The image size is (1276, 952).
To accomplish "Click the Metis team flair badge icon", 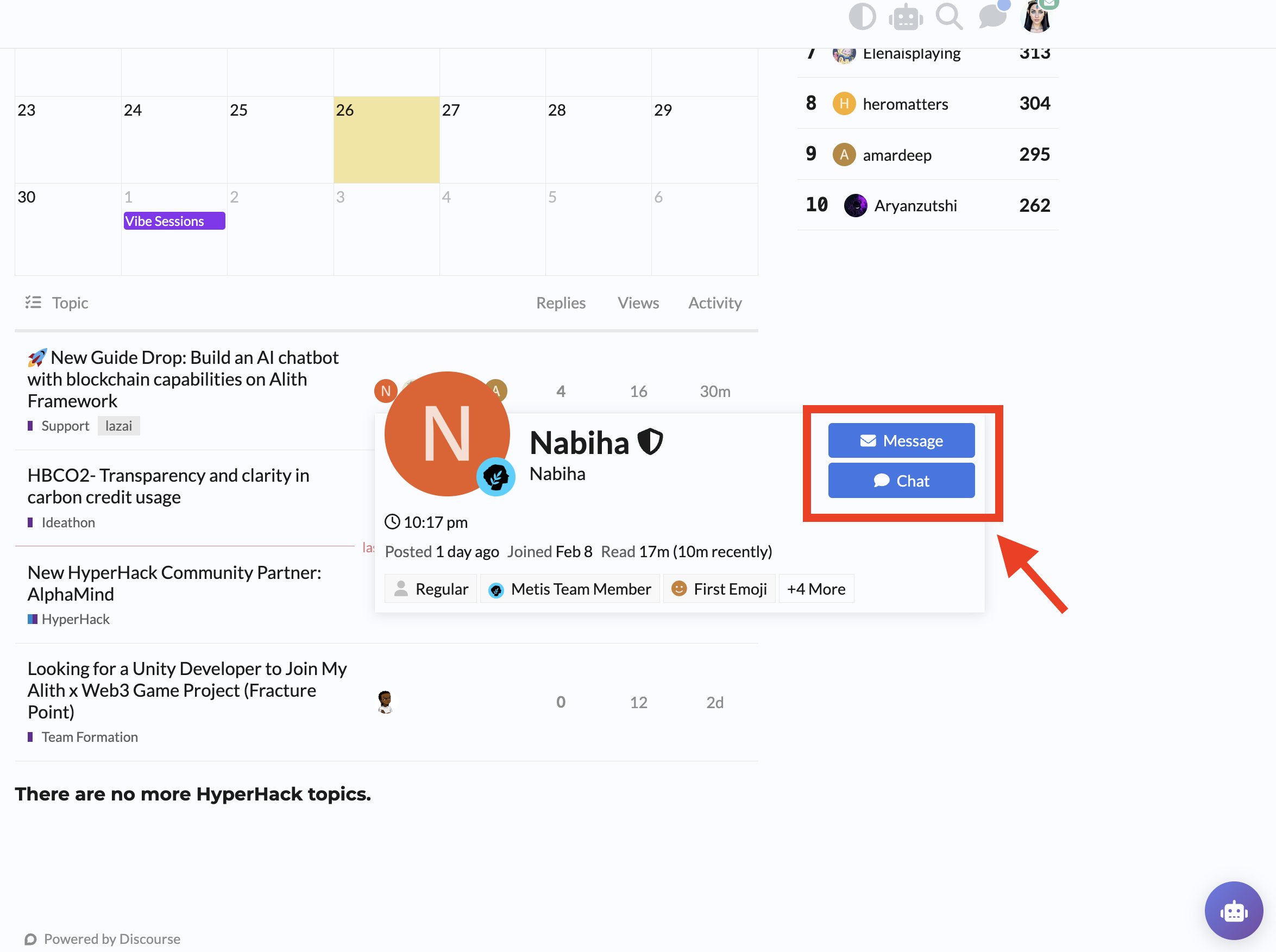I will click(495, 477).
